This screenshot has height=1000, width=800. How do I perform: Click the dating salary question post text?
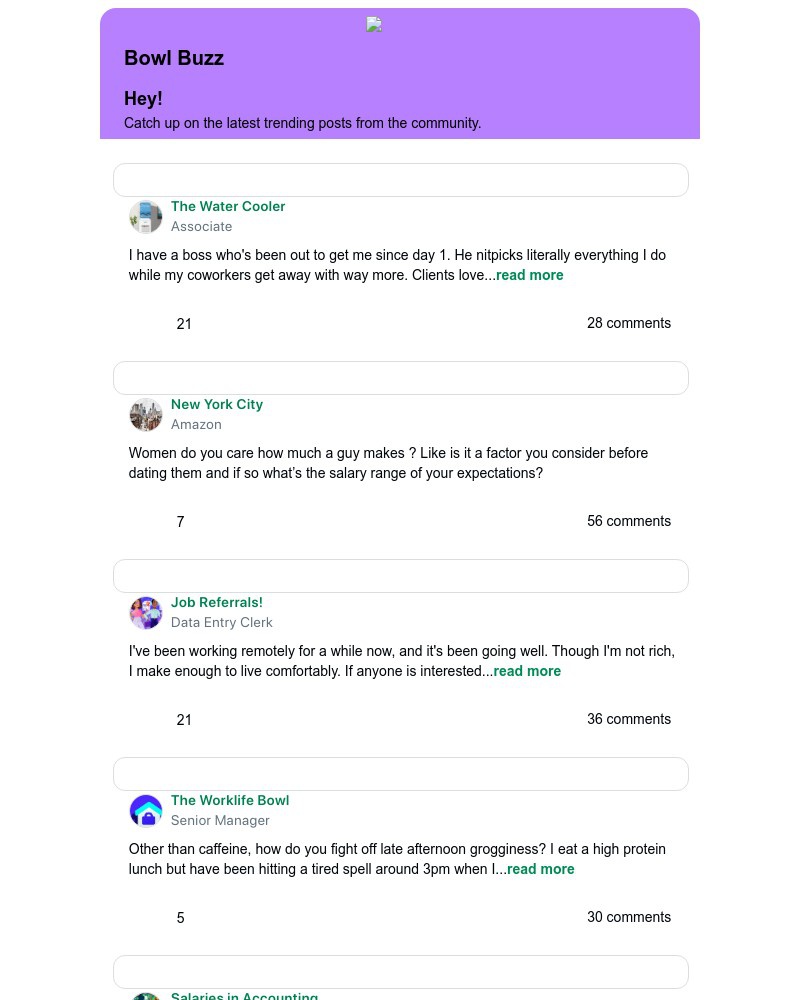click(x=388, y=464)
